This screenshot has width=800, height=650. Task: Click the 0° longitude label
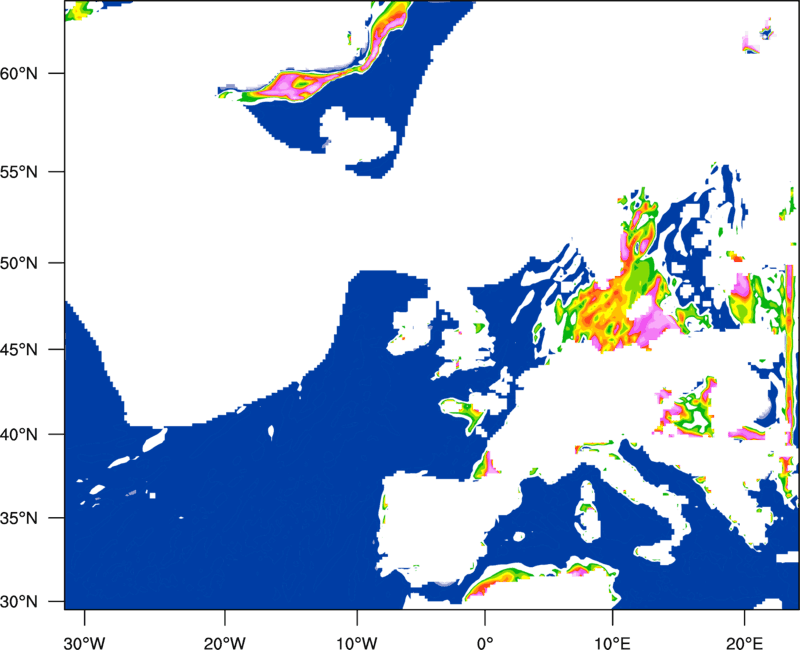[x=485, y=643]
